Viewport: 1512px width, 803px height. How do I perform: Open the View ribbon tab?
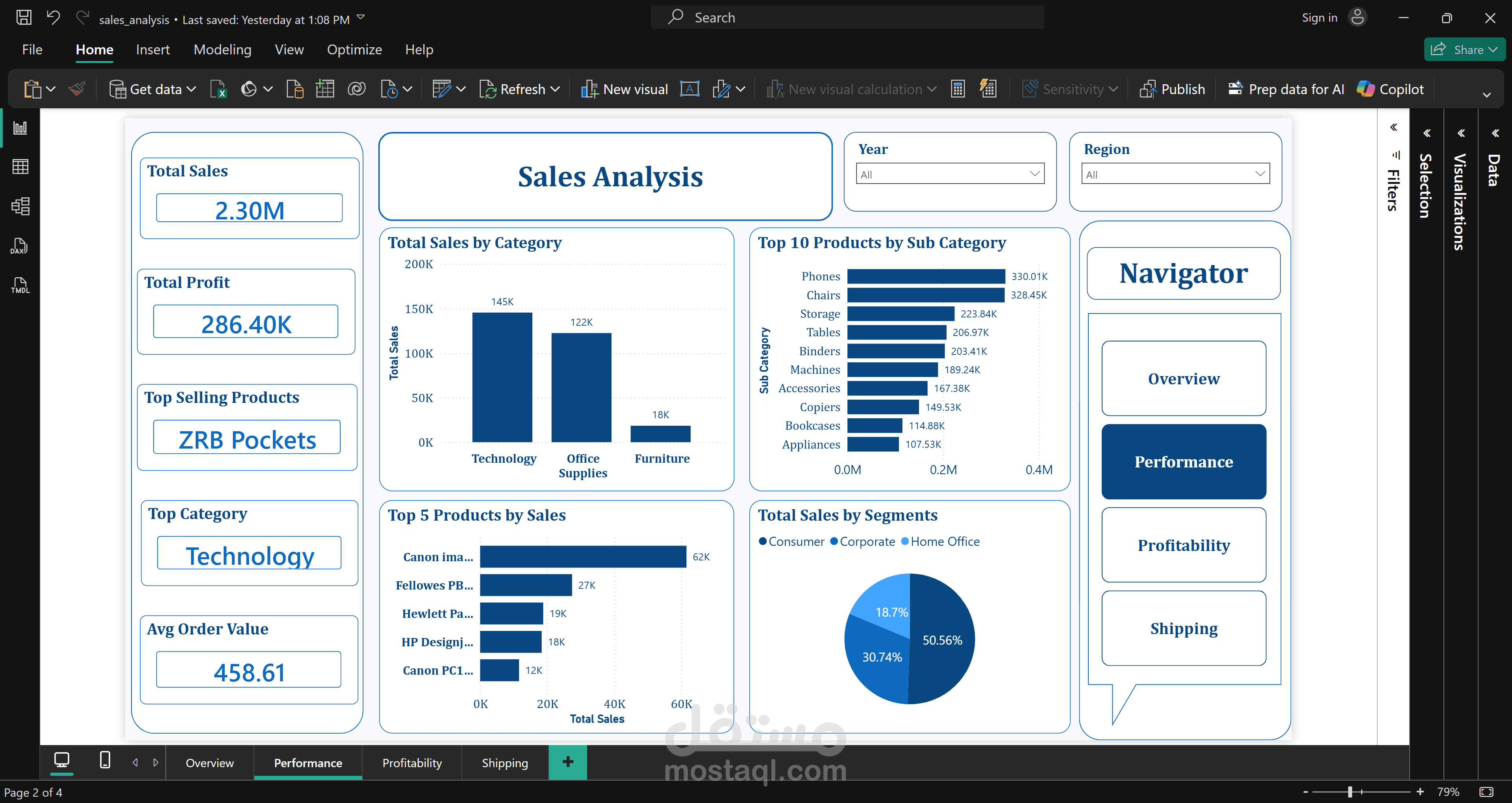[289, 50]
